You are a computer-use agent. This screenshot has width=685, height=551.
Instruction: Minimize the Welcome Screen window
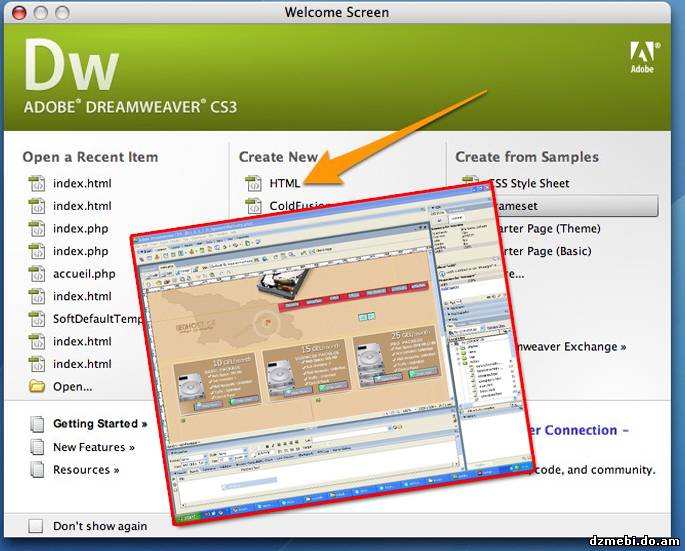pyautogui.click(x=41, y=13)
